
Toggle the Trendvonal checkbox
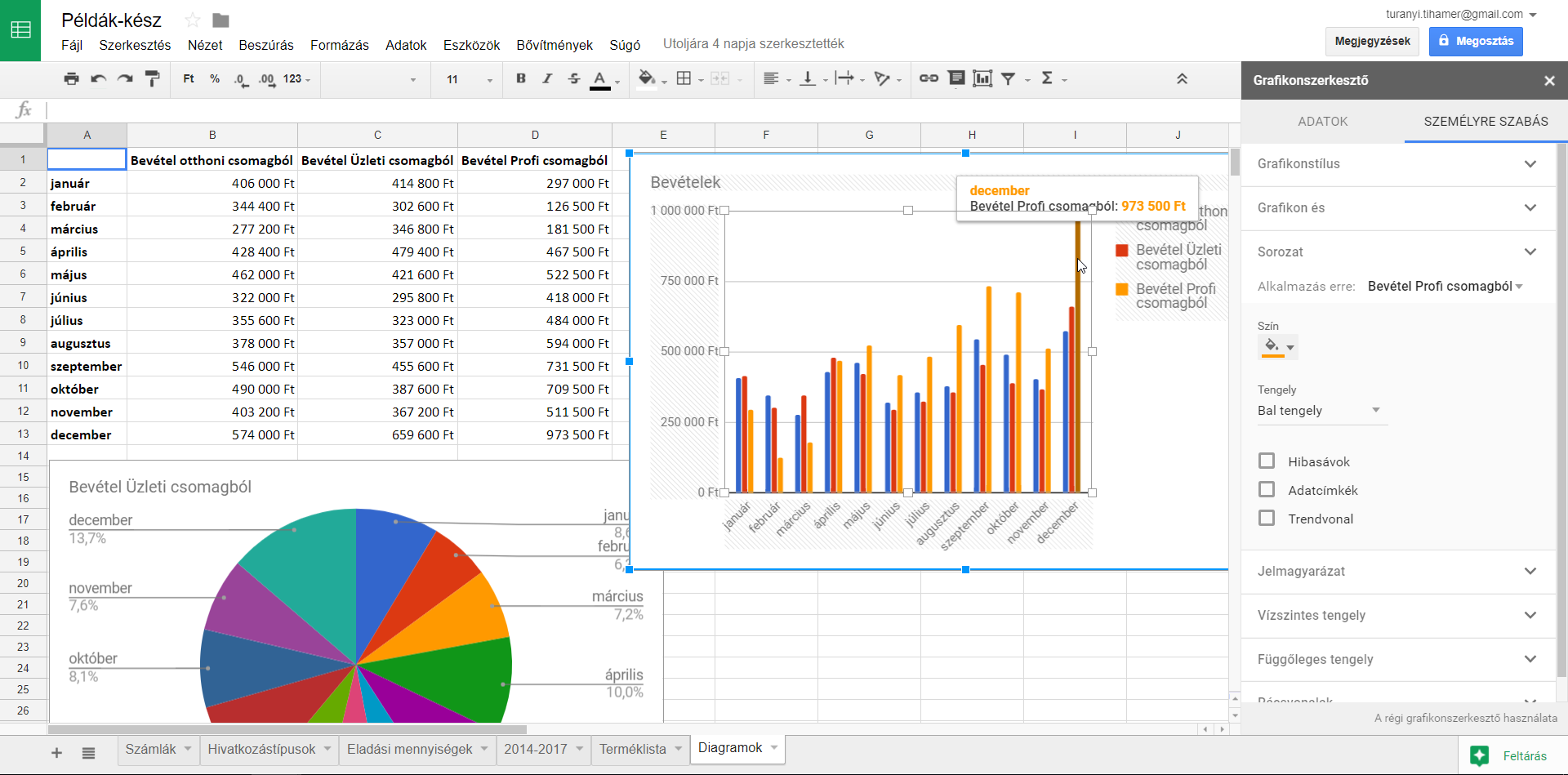tap(1267, 519)
